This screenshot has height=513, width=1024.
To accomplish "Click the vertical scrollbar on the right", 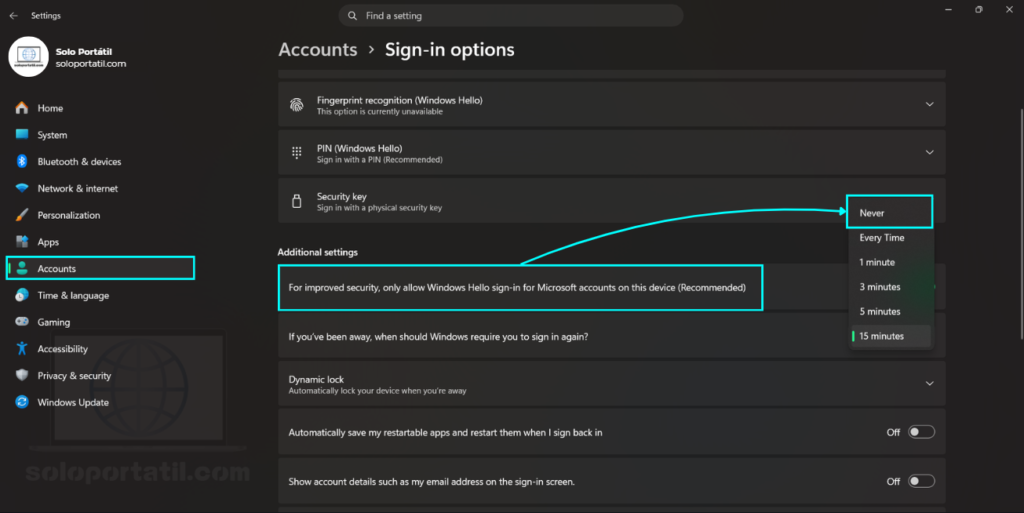I will coord(1021,224).
